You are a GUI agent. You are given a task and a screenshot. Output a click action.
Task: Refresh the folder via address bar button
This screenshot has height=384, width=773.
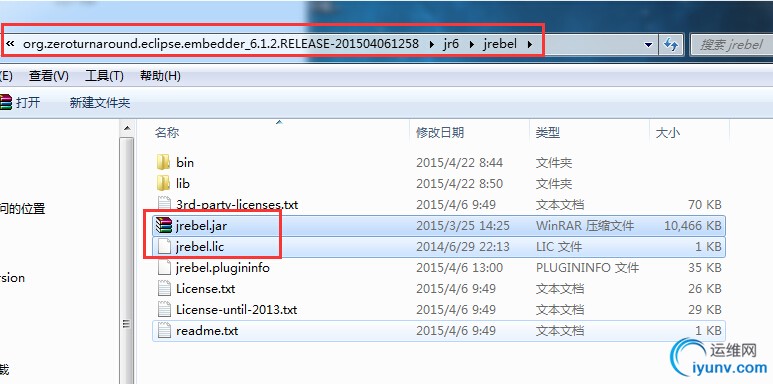pyautogui.click(x=671, y=44)
